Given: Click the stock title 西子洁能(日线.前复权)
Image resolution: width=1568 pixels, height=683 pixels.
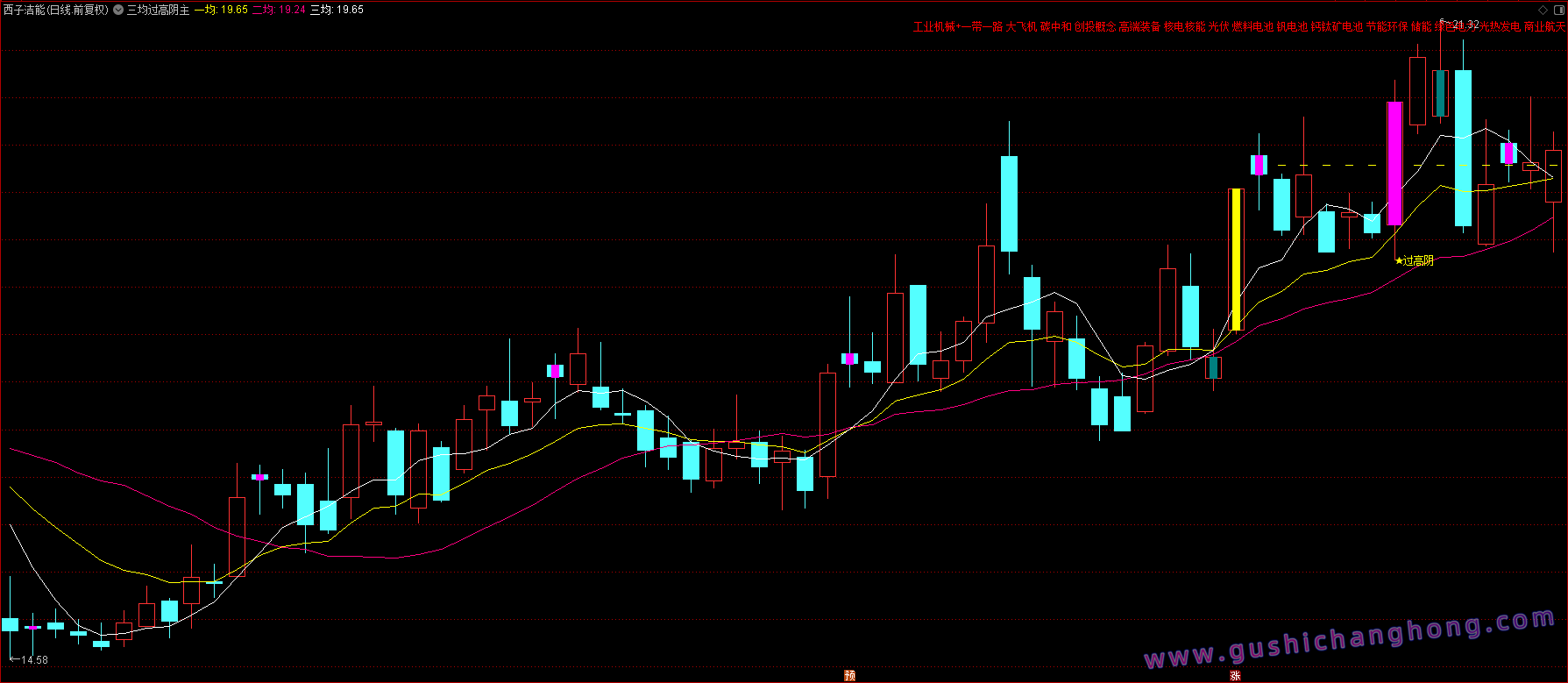Looking at the screenshot, I should click(55, 10).
